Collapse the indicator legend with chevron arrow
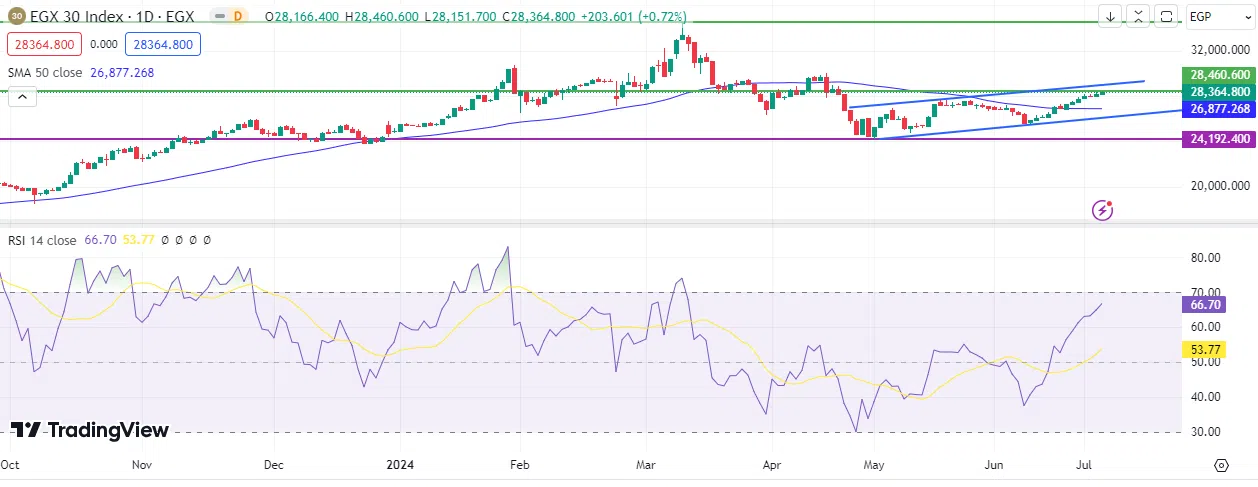This screenshot has height=487, width=1258. click(22, 96)
